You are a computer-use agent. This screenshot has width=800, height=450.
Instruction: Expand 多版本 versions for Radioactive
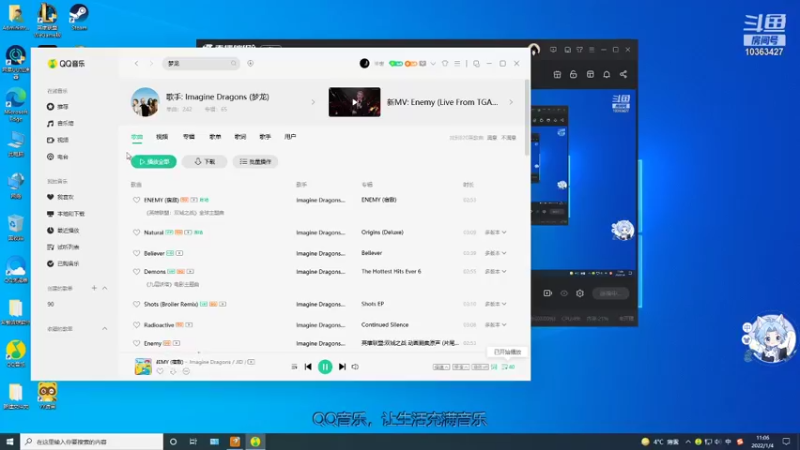(495, 325)
